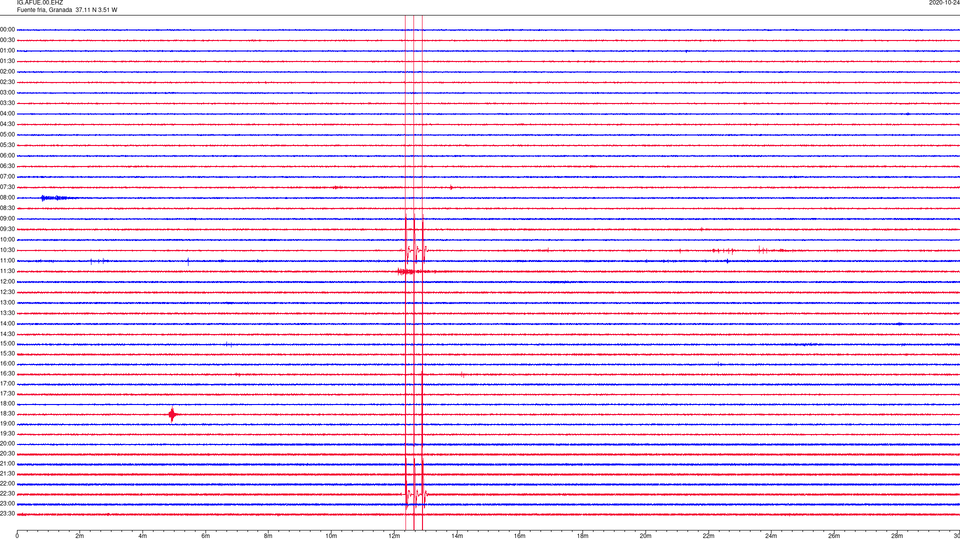Click the 4m tick label on time axis
This screenshot has width=960, height=540.
pyautogui.click(x=143, y=536)
